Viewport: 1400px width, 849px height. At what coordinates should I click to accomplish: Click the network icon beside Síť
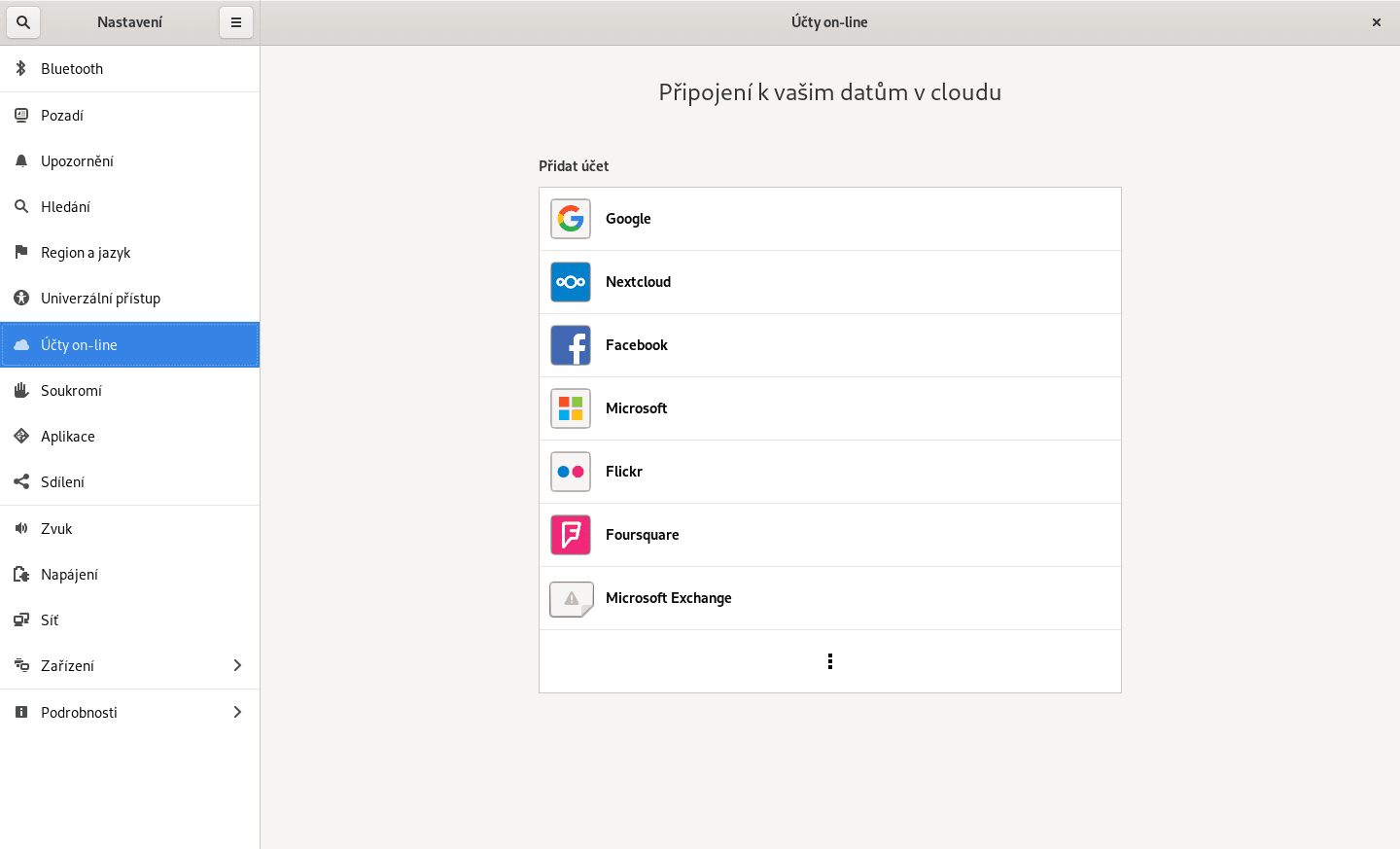(21, 619)
